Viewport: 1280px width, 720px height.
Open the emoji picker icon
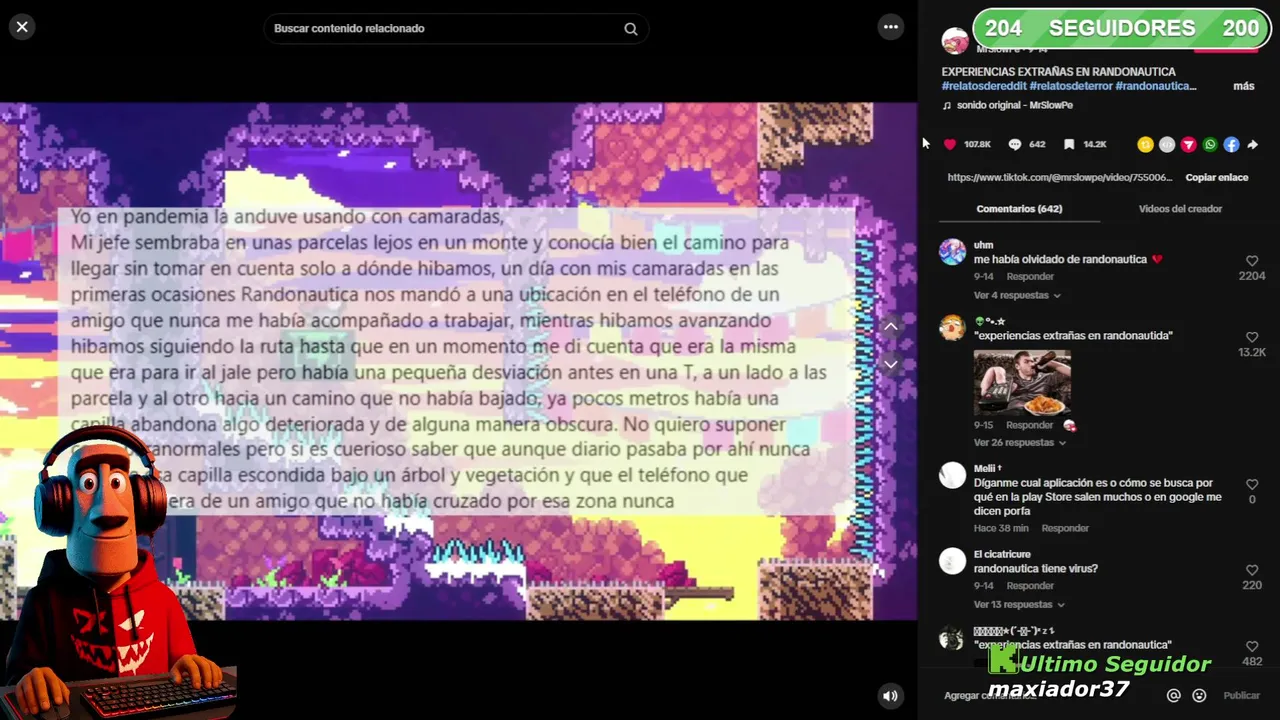click(1199, 696)
